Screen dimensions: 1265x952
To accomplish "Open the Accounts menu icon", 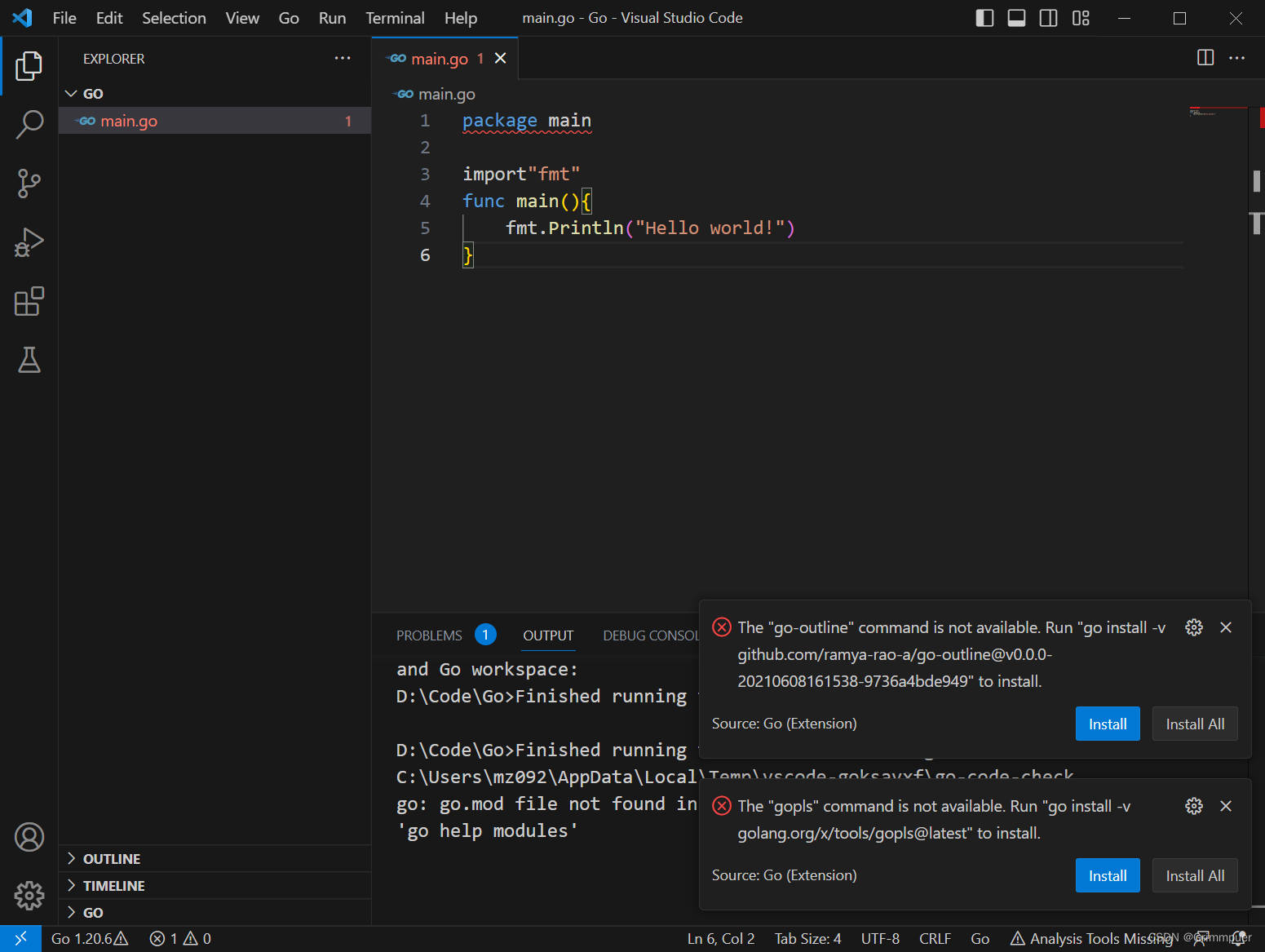I will click(29, 837).
